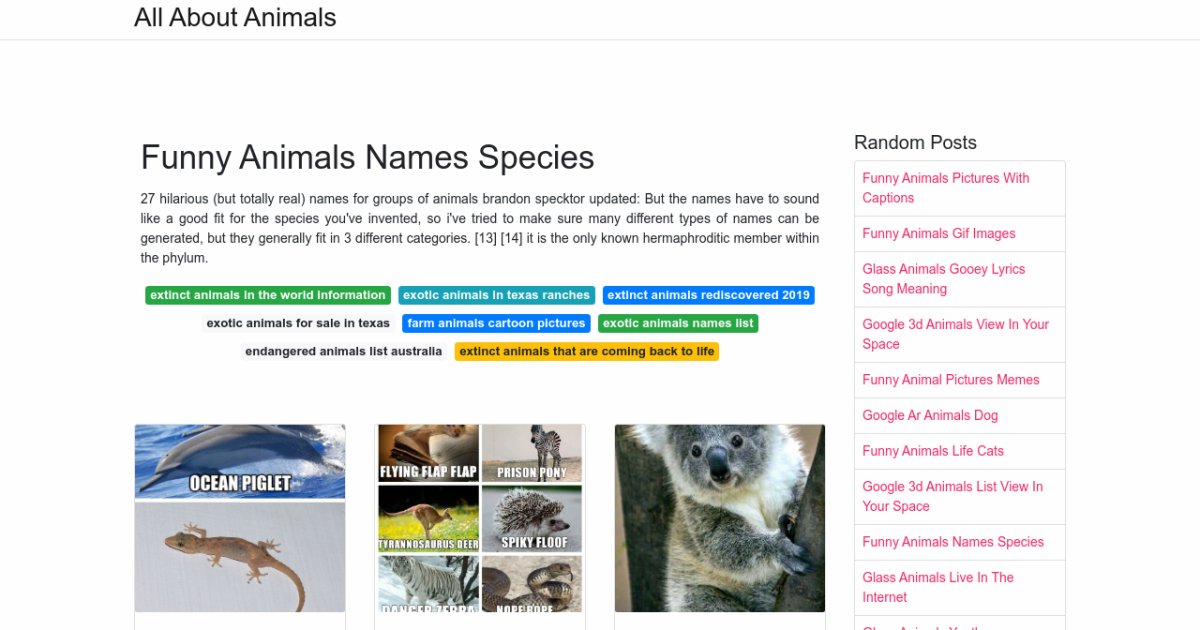This screenshot has width=1200, height=630.
Task: Go to 'Glass Animals Live In The Internet'
Action: click(x=937, y=587)
